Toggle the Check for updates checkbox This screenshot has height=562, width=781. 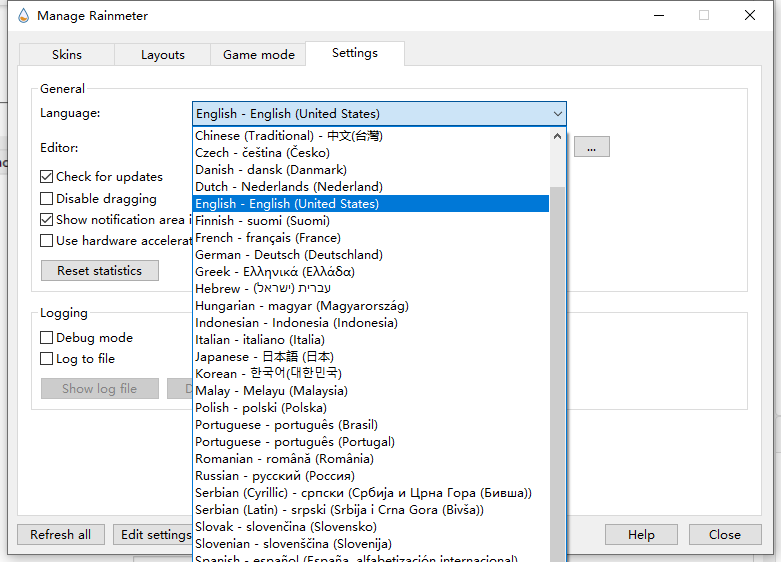coord(47,176)
